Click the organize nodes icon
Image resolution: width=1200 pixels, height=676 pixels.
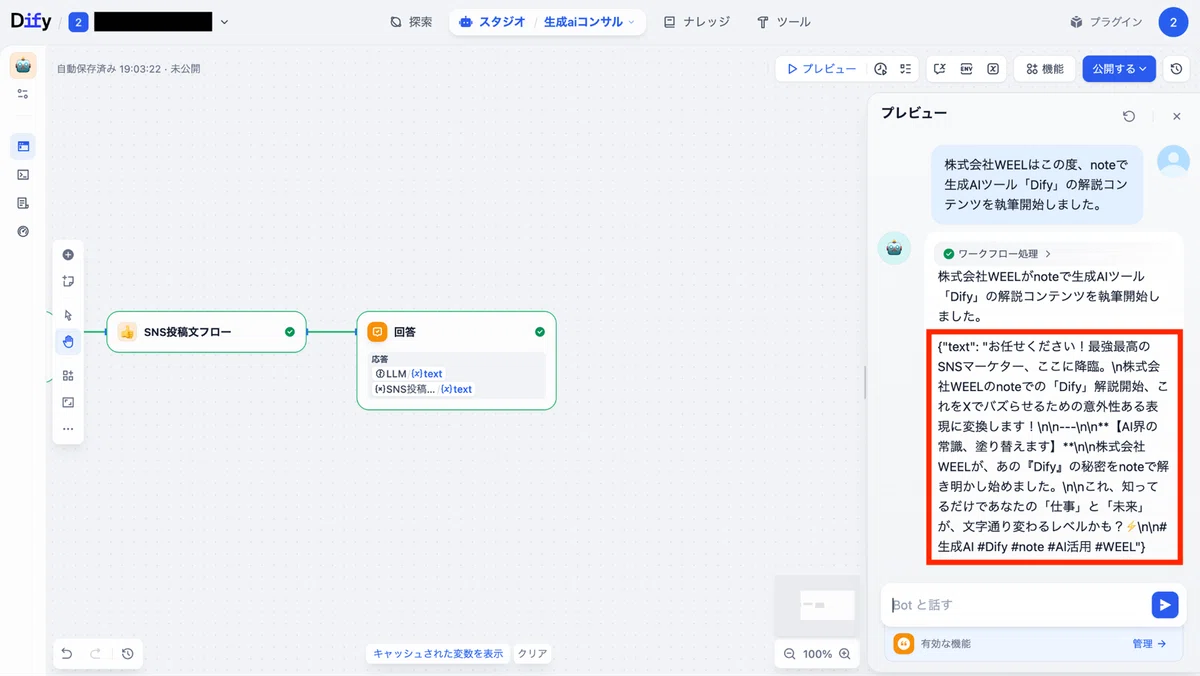tap(68, 376)
